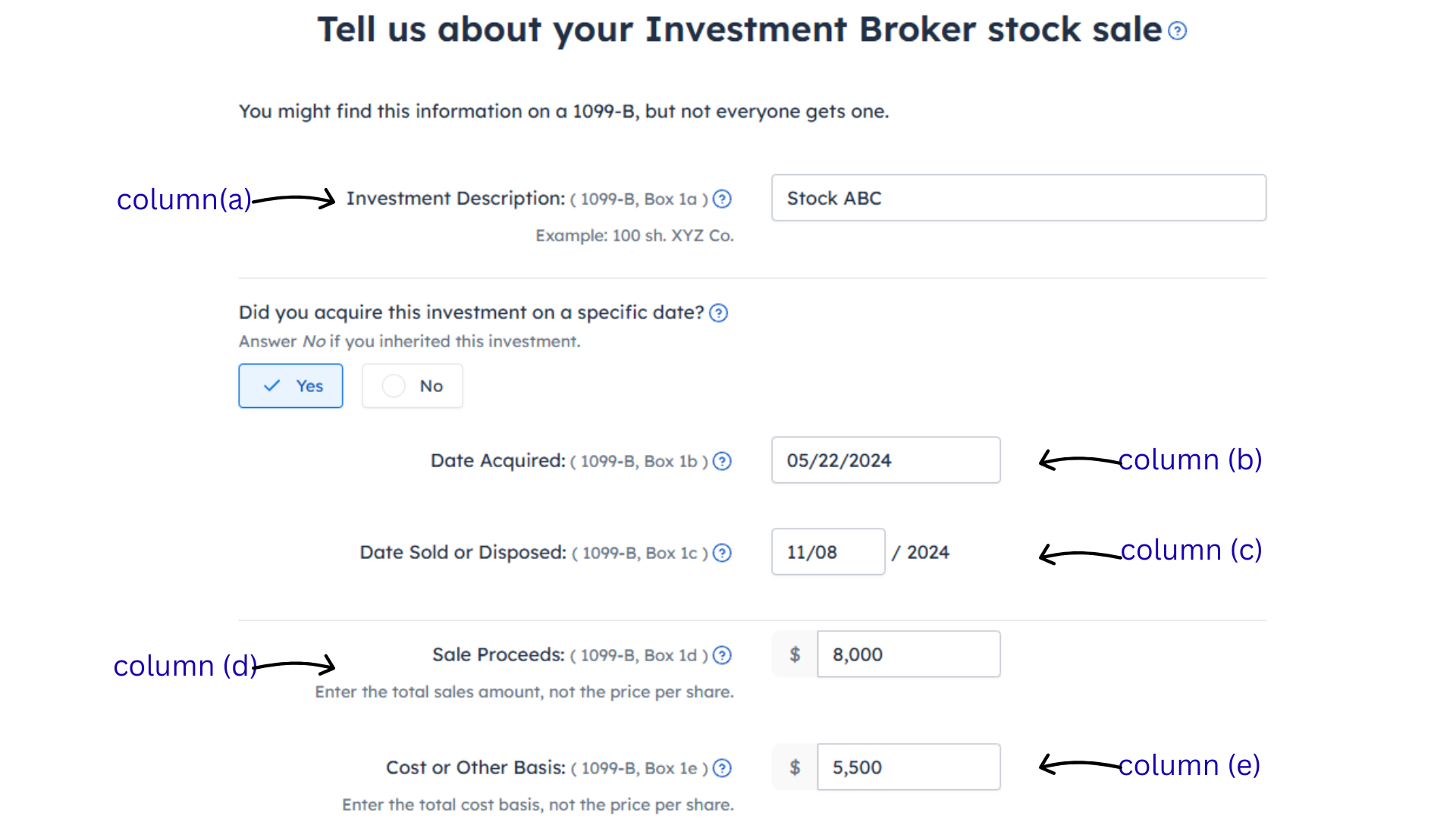Click help icon for Date Sold or Disposed
Viewport: 1456px width, 819px height.
723,554
